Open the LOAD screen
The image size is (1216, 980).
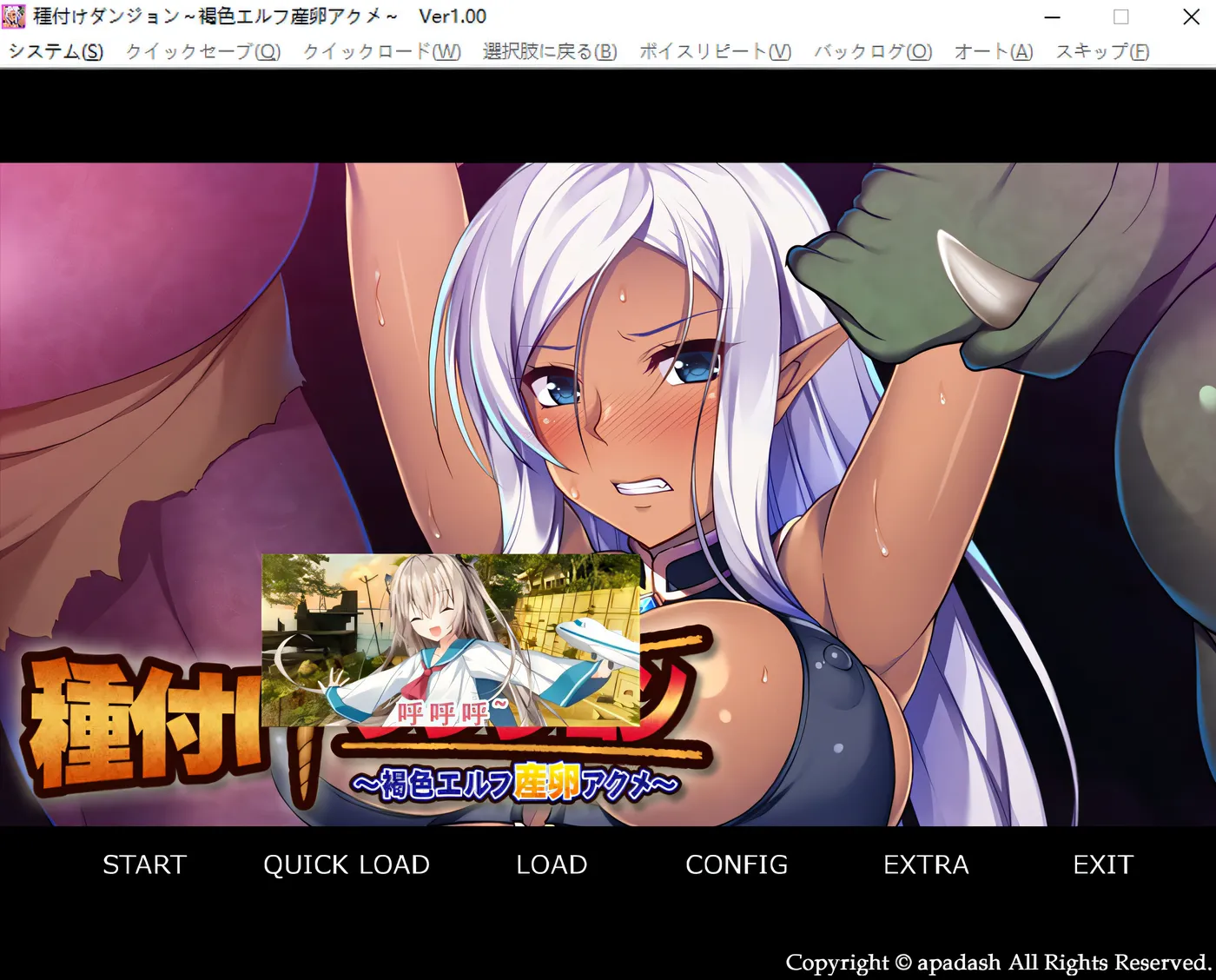(x=551, y=864)
